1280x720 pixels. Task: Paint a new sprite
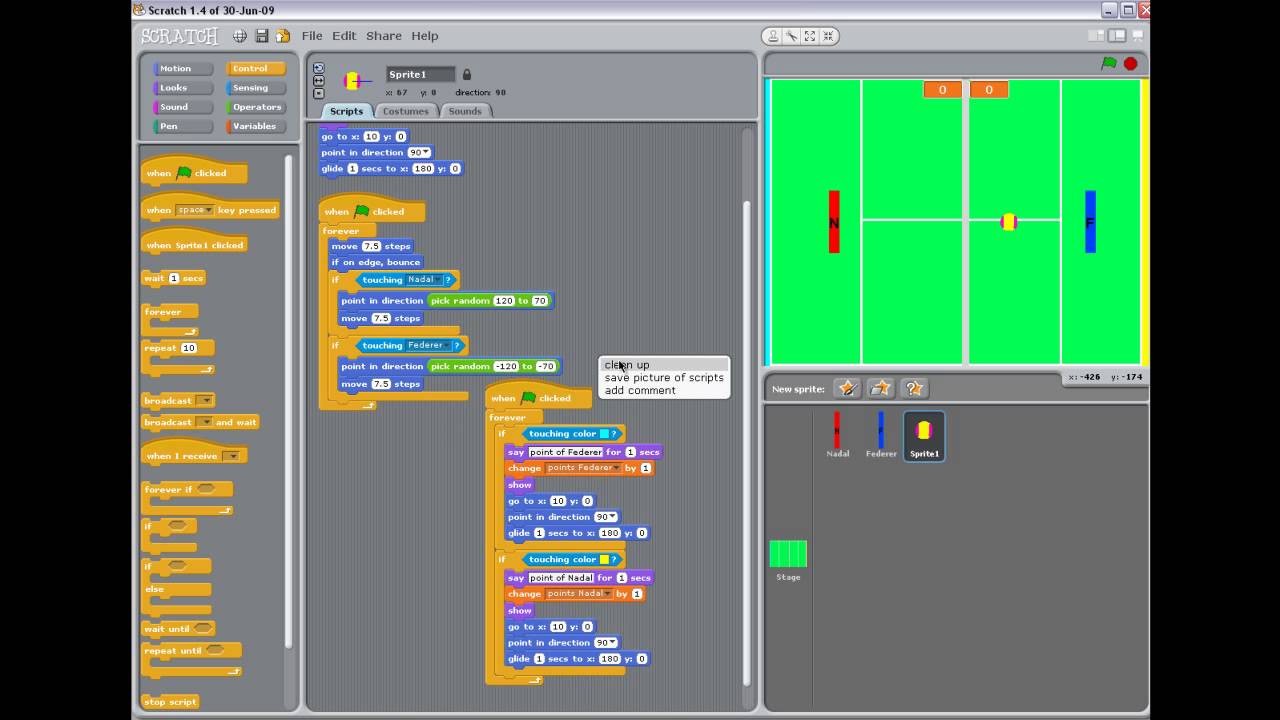tap(847, 388)
